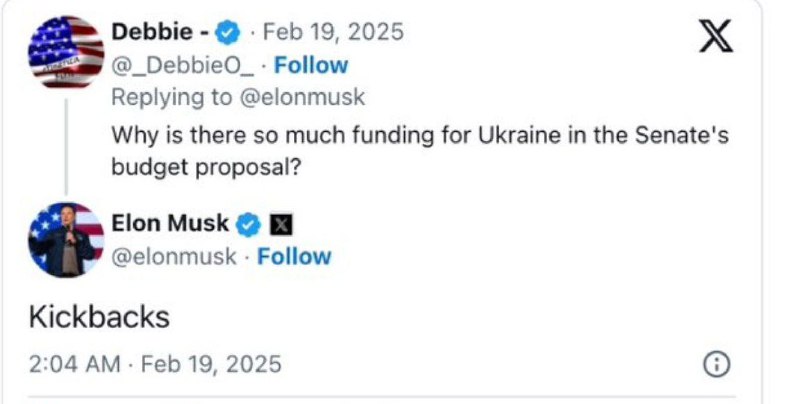Click Debbie's blue verified badge
The width and height of the screenshot is (800, 404).
coord(228,32)
